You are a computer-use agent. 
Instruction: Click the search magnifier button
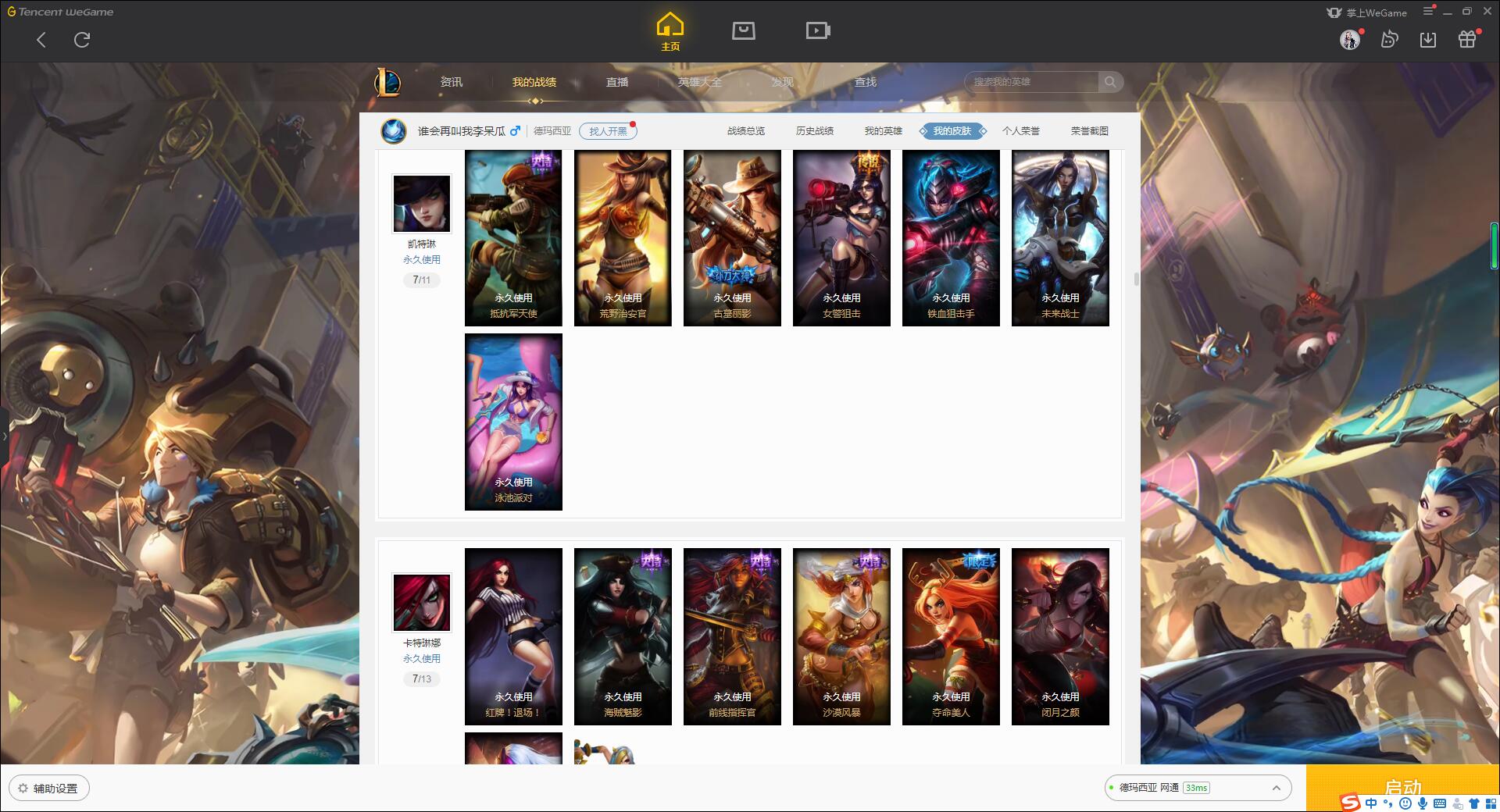1110,81
